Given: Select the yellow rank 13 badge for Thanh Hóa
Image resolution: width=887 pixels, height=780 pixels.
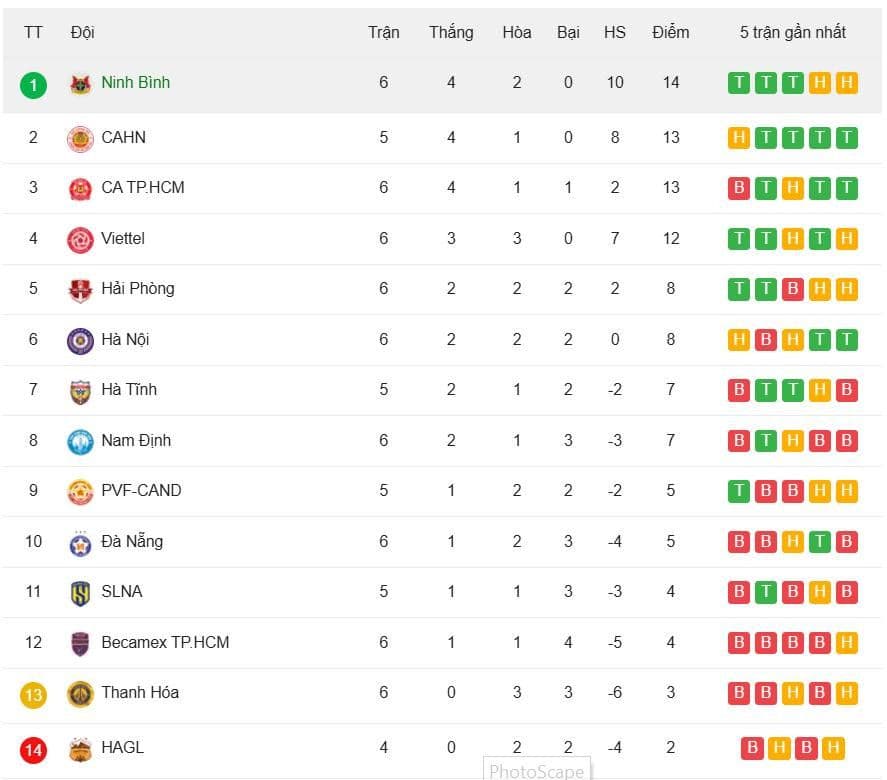Looking at the screenshot, I should click(33, 693).
